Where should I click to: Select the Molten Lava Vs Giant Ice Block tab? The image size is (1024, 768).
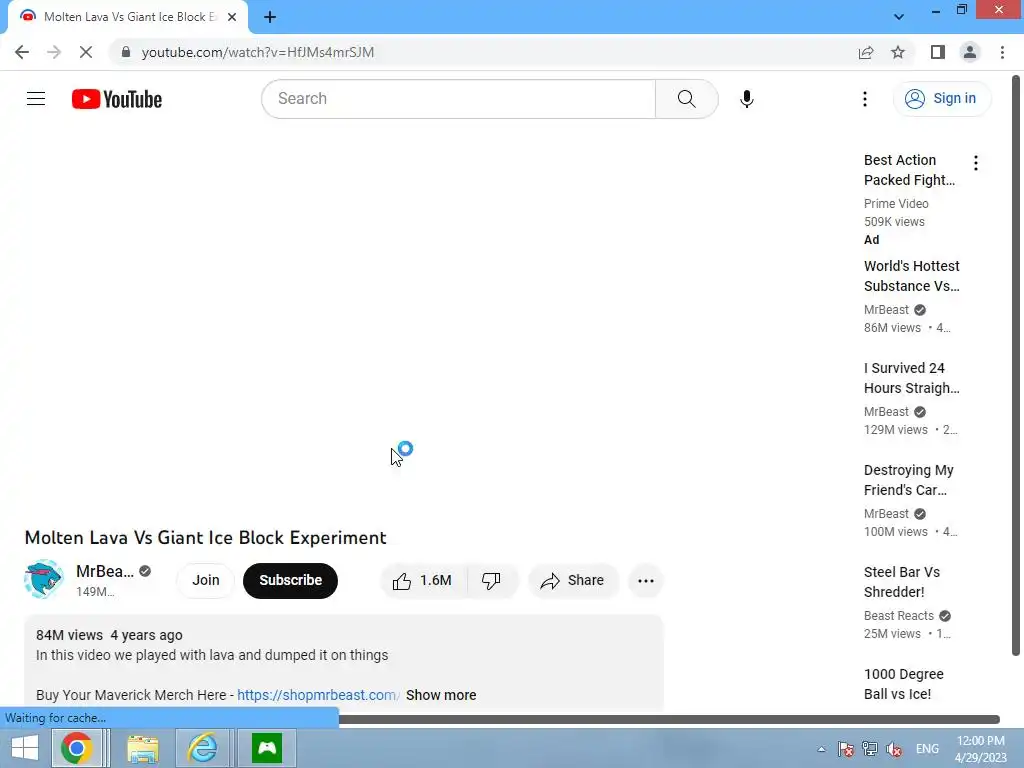pos(129,17)
